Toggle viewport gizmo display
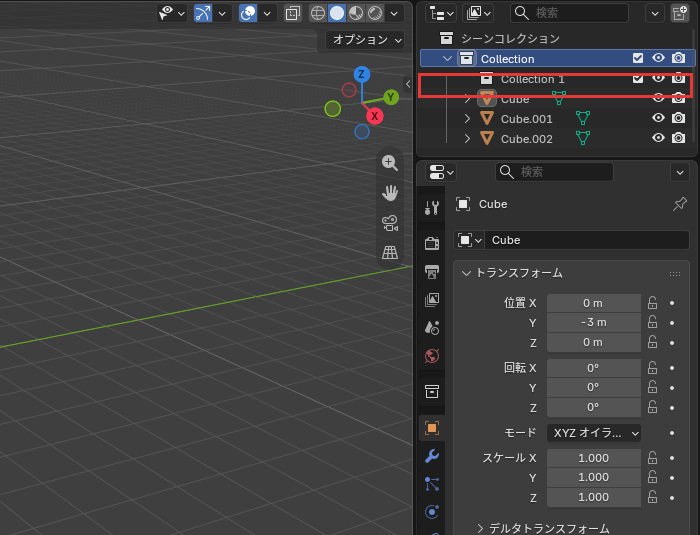 pyautogui.click(x=203, y=13)
